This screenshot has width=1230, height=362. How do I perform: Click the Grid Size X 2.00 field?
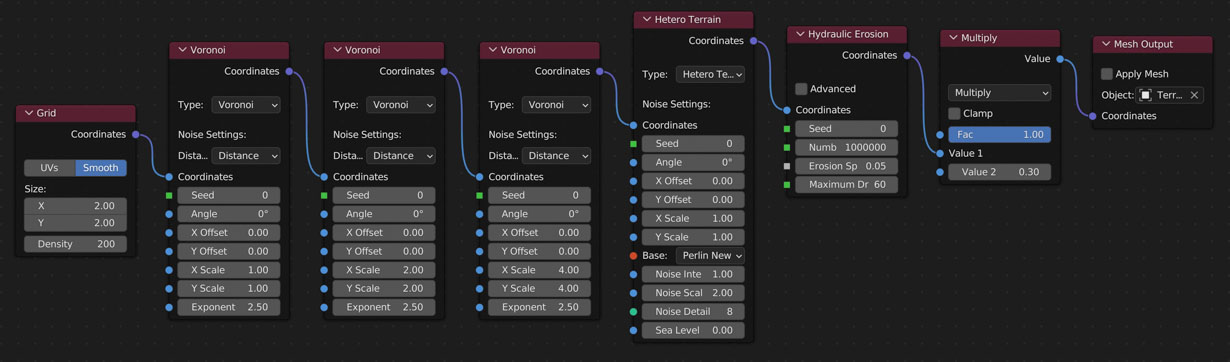75,206
